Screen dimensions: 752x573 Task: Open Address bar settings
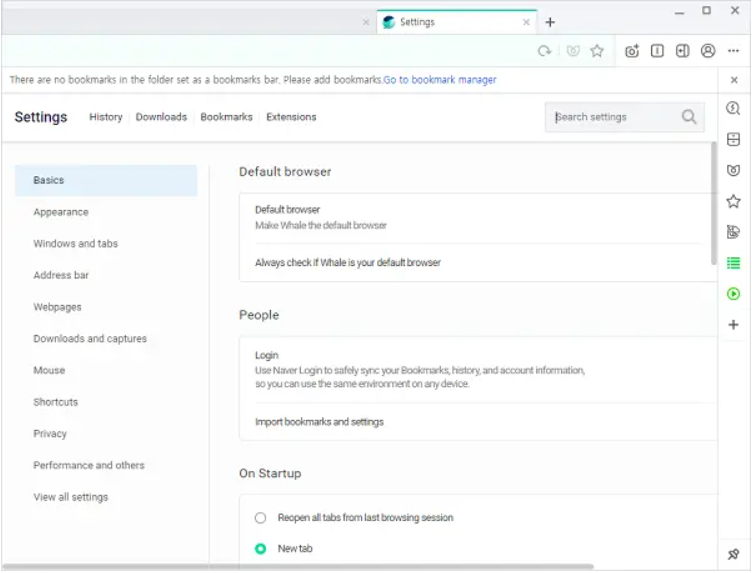click(x=61, y=275)
